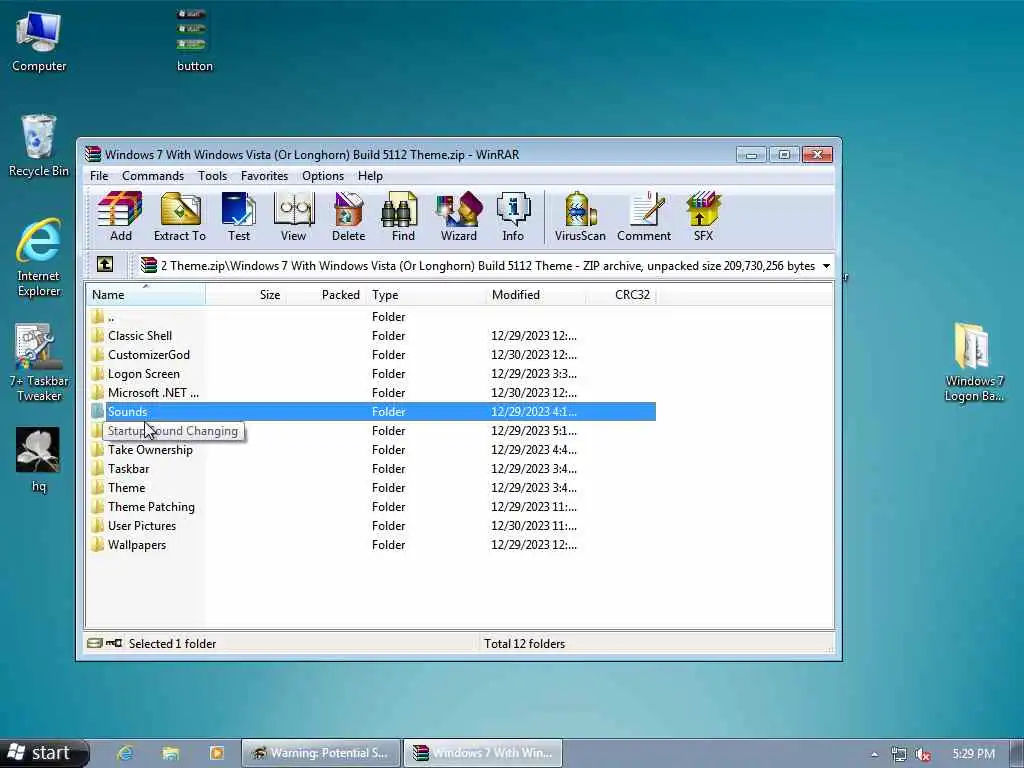Open the Favorites menu

point(264,176)
